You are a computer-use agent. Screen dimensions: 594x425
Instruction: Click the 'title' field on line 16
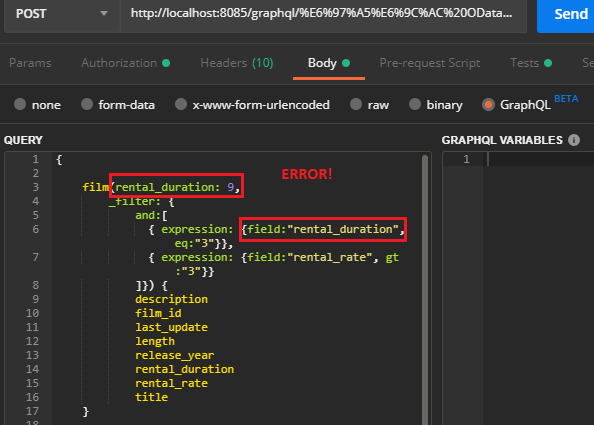[x=152, y=397]
